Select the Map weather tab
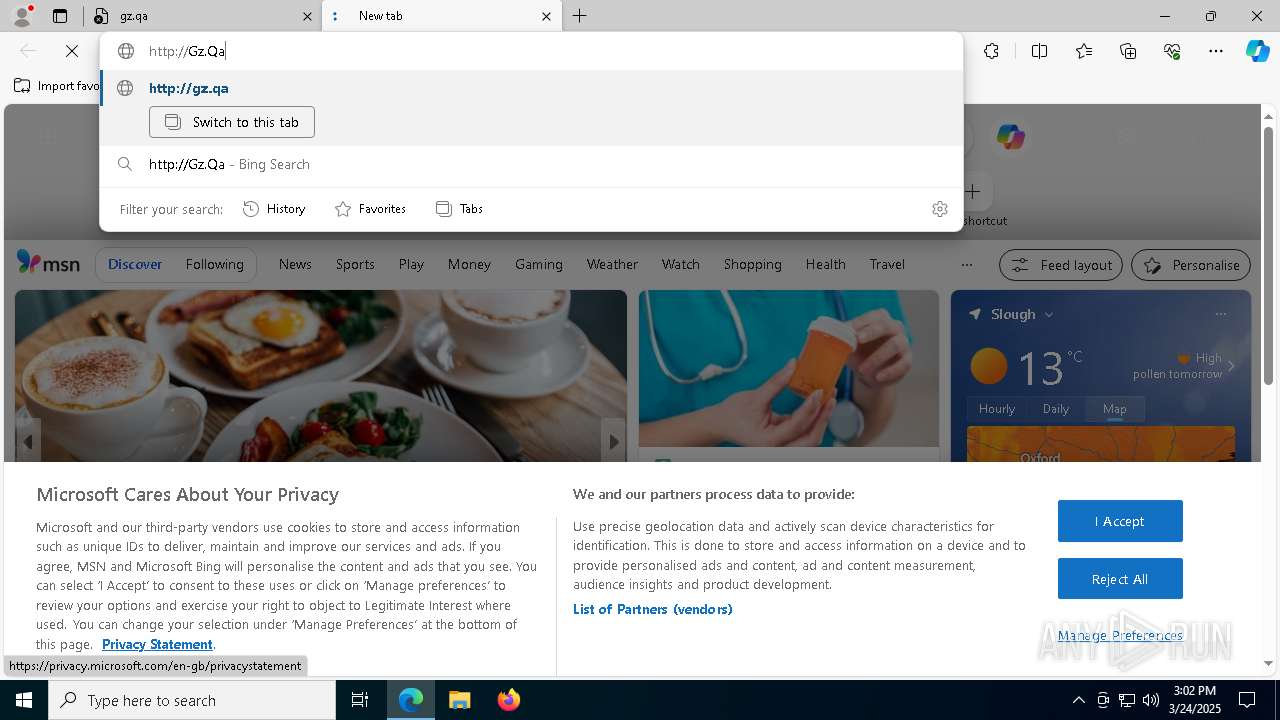 [x=1114, y=408]
